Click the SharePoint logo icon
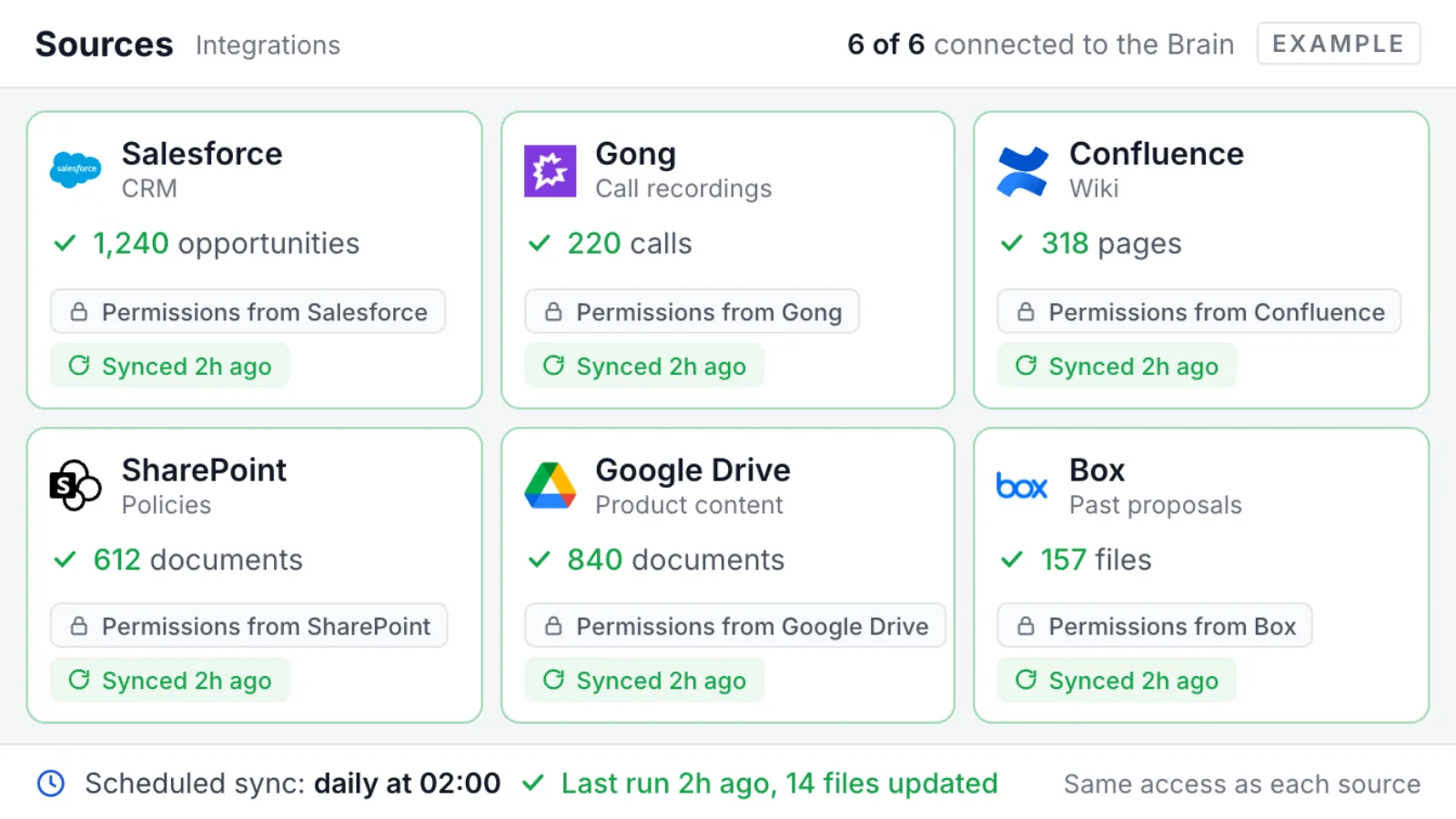 [x=76, y=486]
